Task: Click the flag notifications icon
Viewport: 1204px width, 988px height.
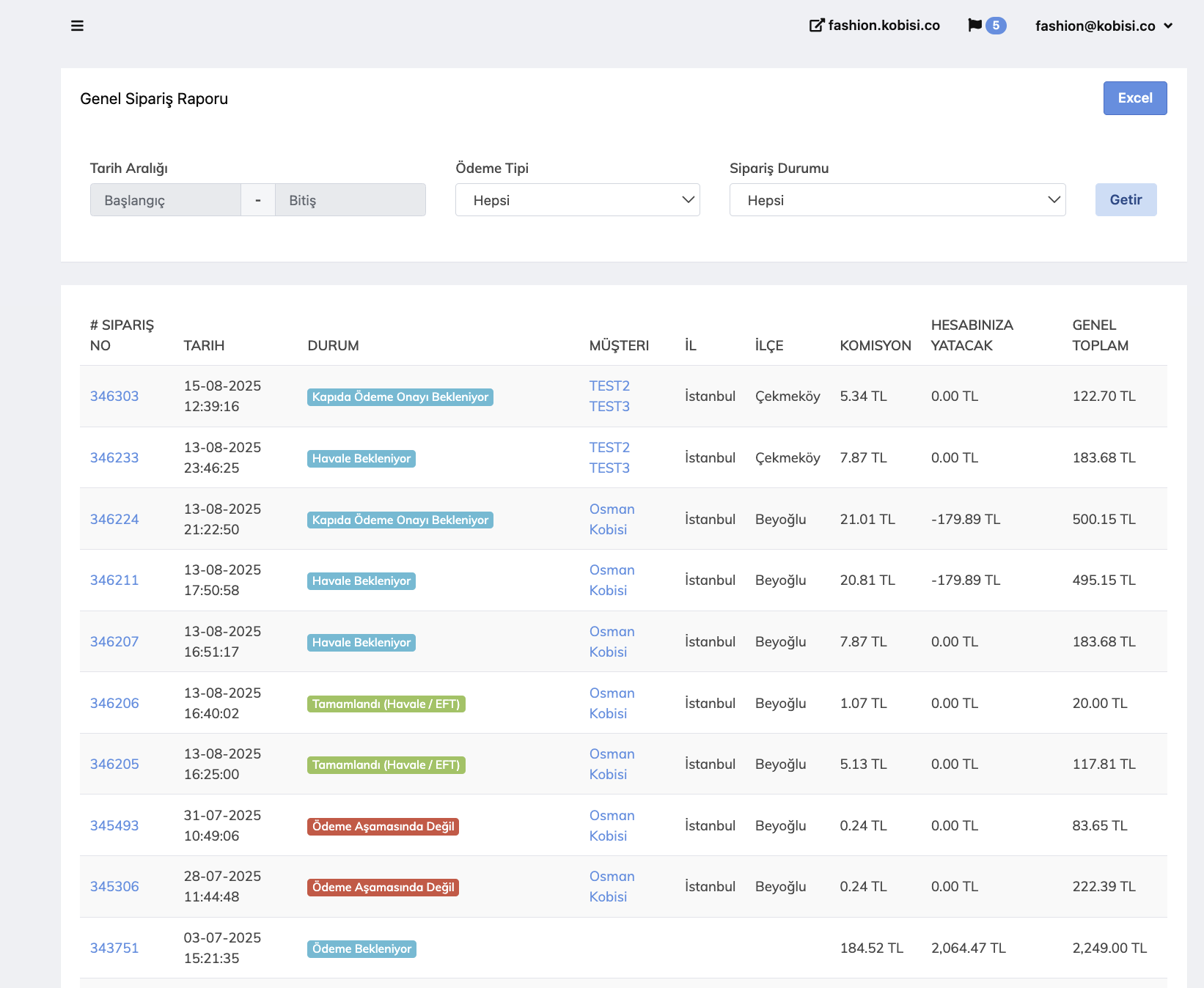Action: pyautogui.click(x=974, y=26)
